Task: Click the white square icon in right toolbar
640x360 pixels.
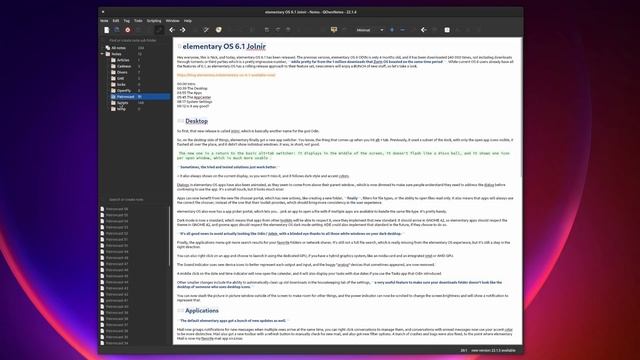Action: click(447, 30)
